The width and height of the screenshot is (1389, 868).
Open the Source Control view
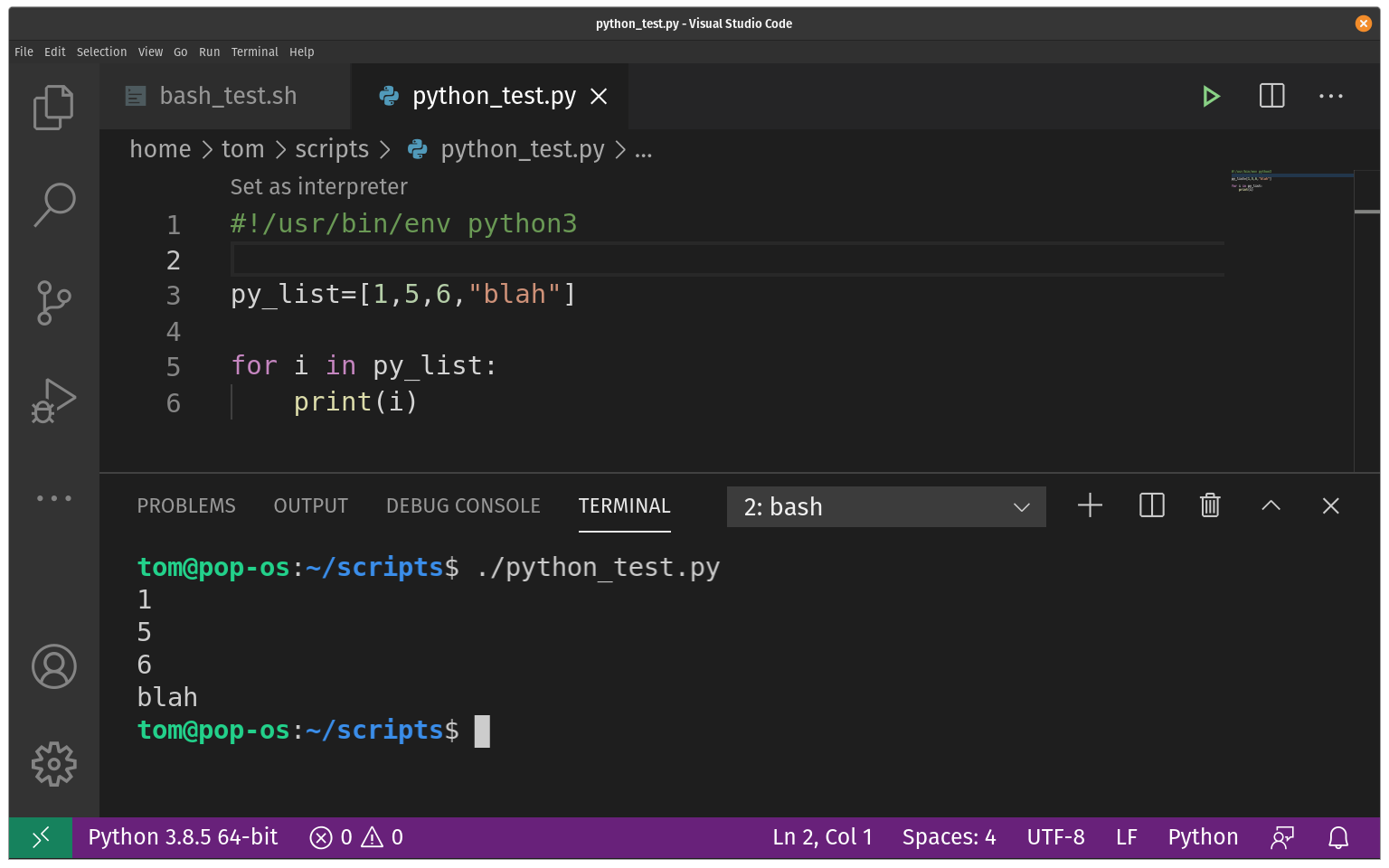click(x=53, y=302)
